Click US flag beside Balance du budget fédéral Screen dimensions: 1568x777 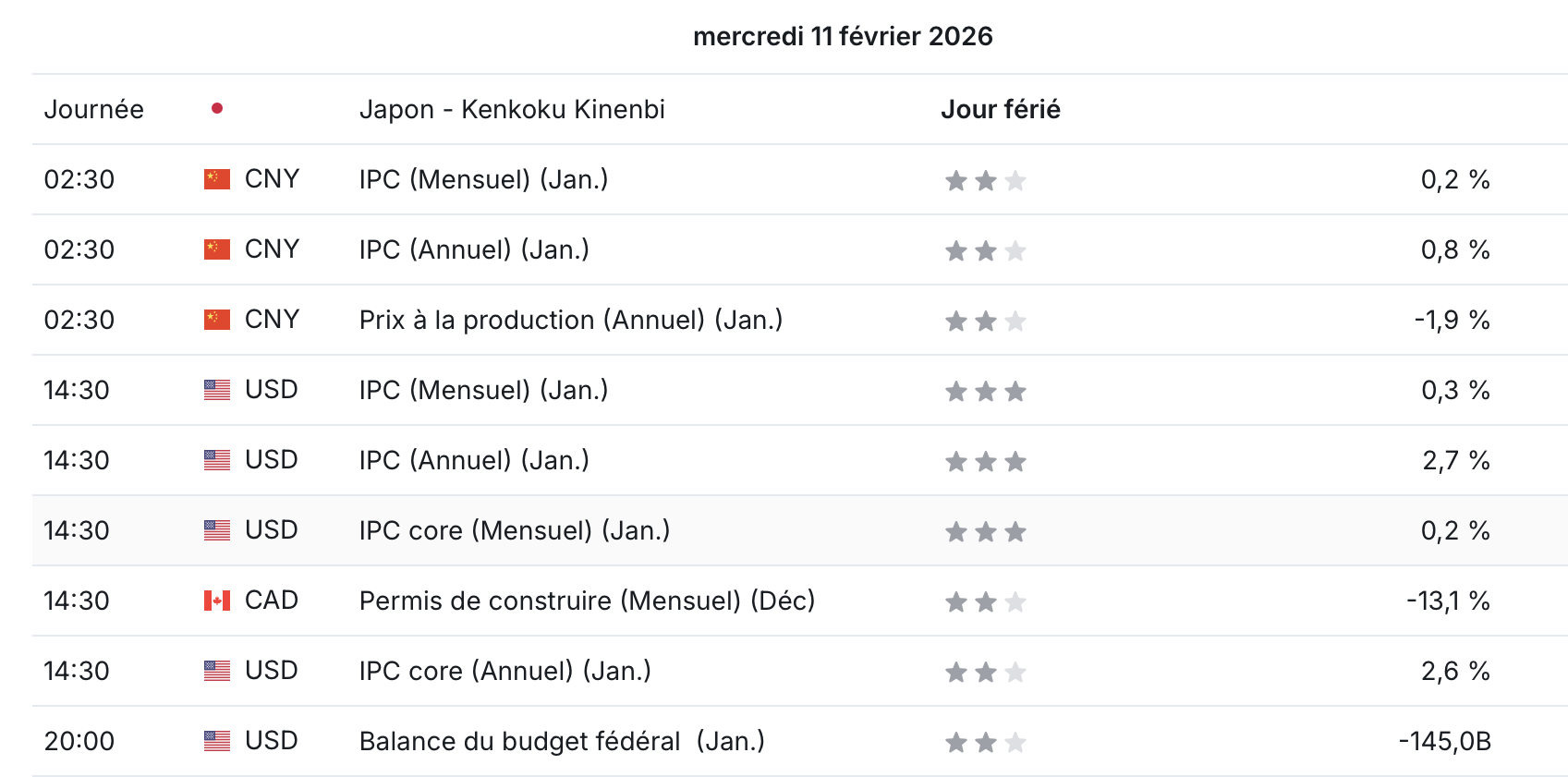pos(217,741)
